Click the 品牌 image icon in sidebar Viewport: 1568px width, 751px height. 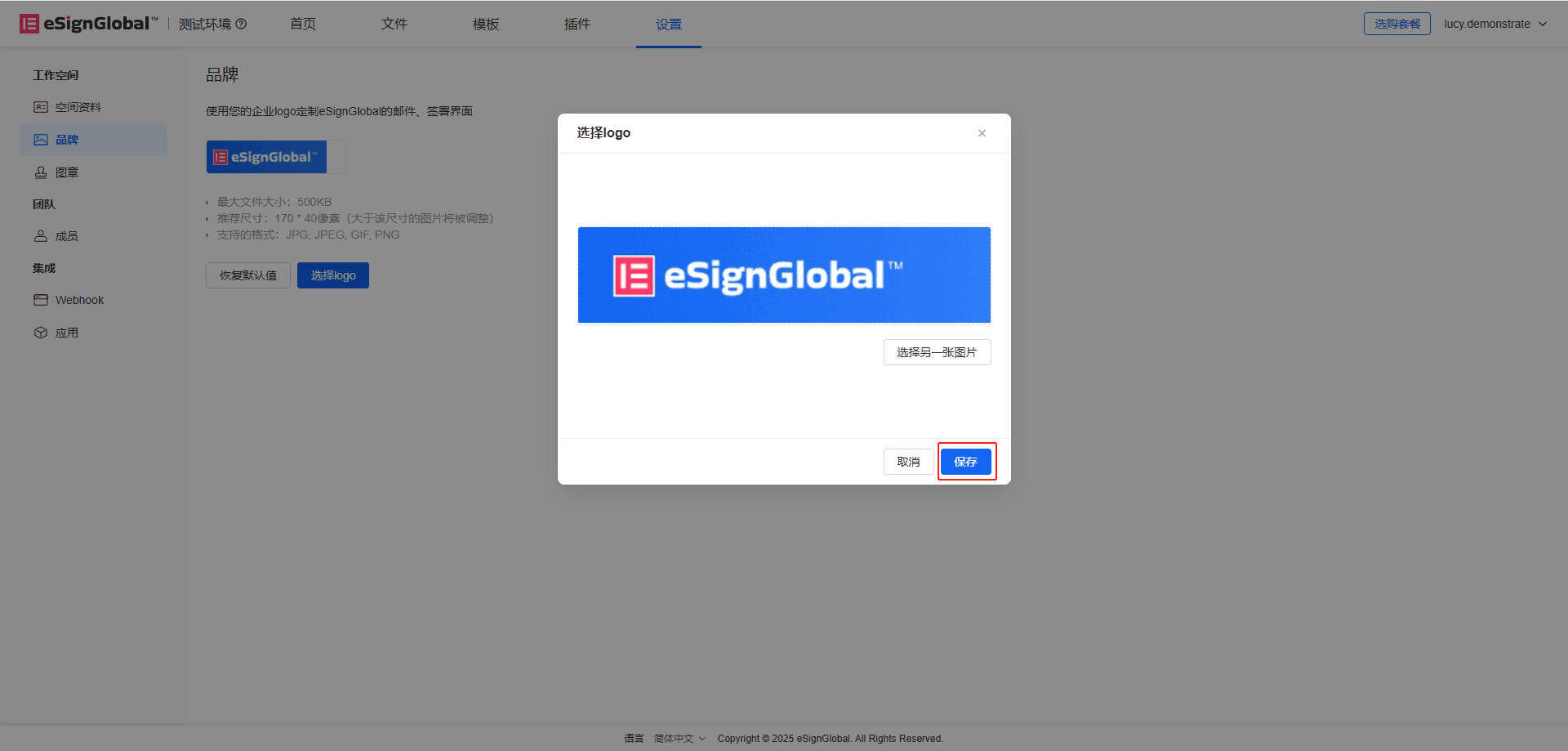pyautogui.click(x=41, y=140)
